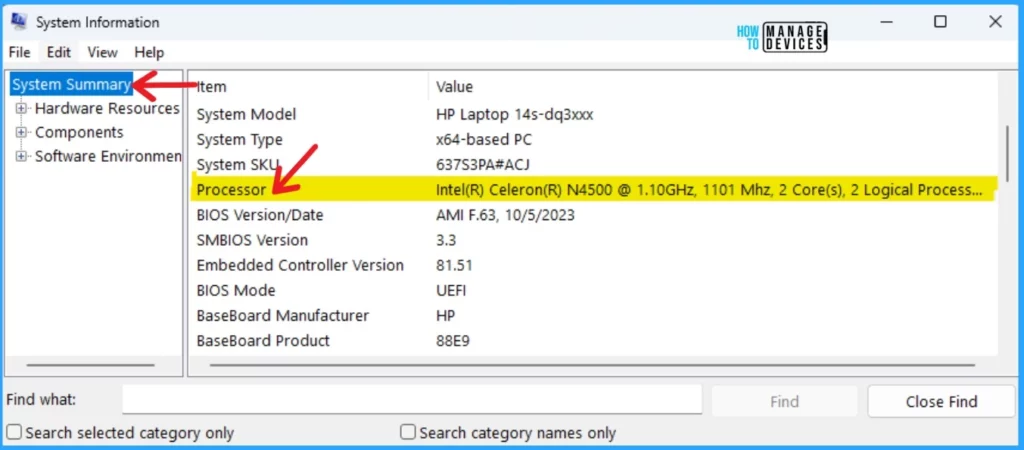Expand the Components node
Screen dimensions: 1024x450
click(x=22, y=133)
